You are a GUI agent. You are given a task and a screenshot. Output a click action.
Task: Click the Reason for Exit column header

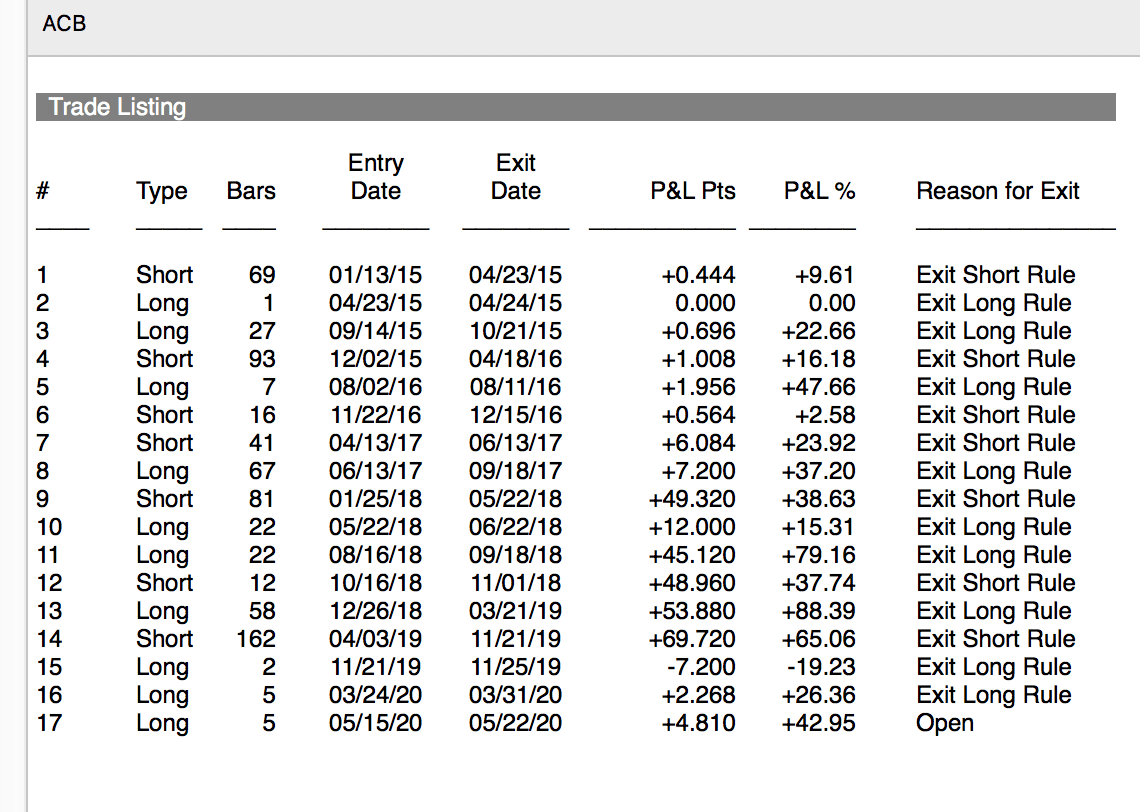[998, 191]
